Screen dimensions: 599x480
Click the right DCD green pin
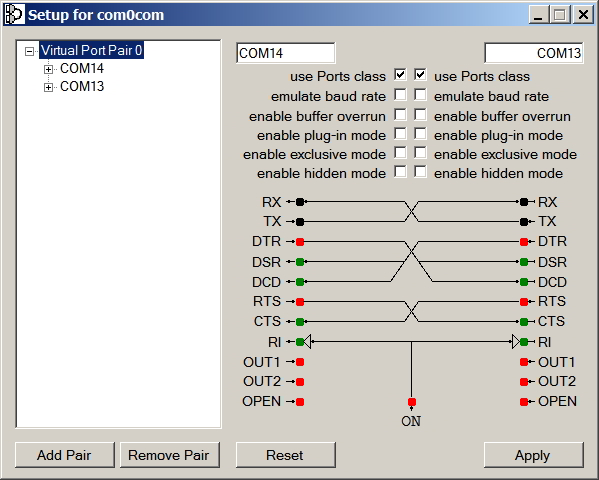[x=524, y=282]
